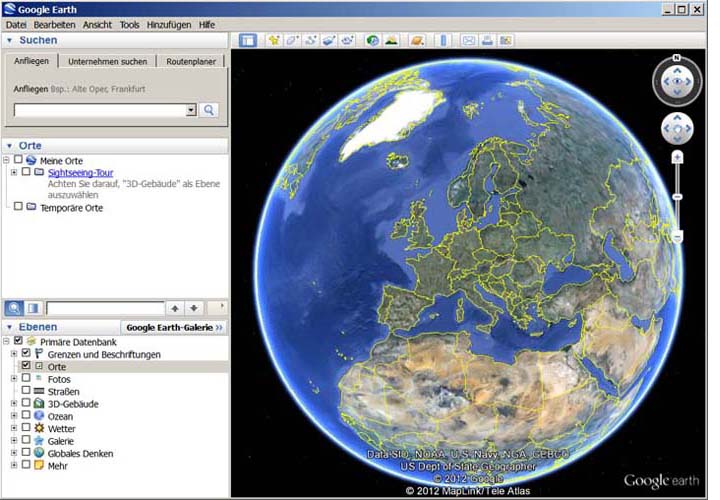The image size is (720, 500).
Task: Click look-right arrow on the eye joystick
Action: 688,82
